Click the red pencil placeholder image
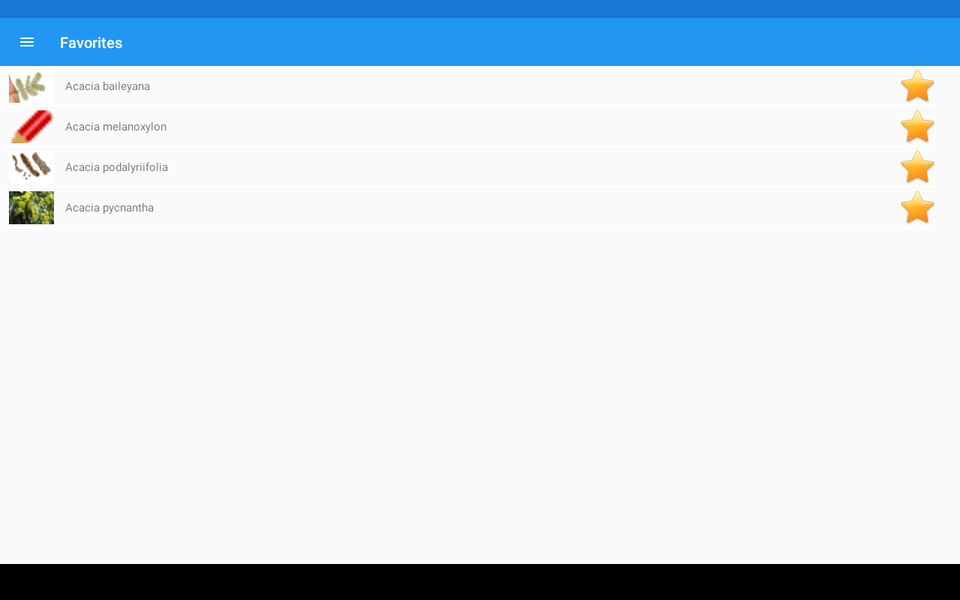 pyautogui.click(x=31, y=127)
